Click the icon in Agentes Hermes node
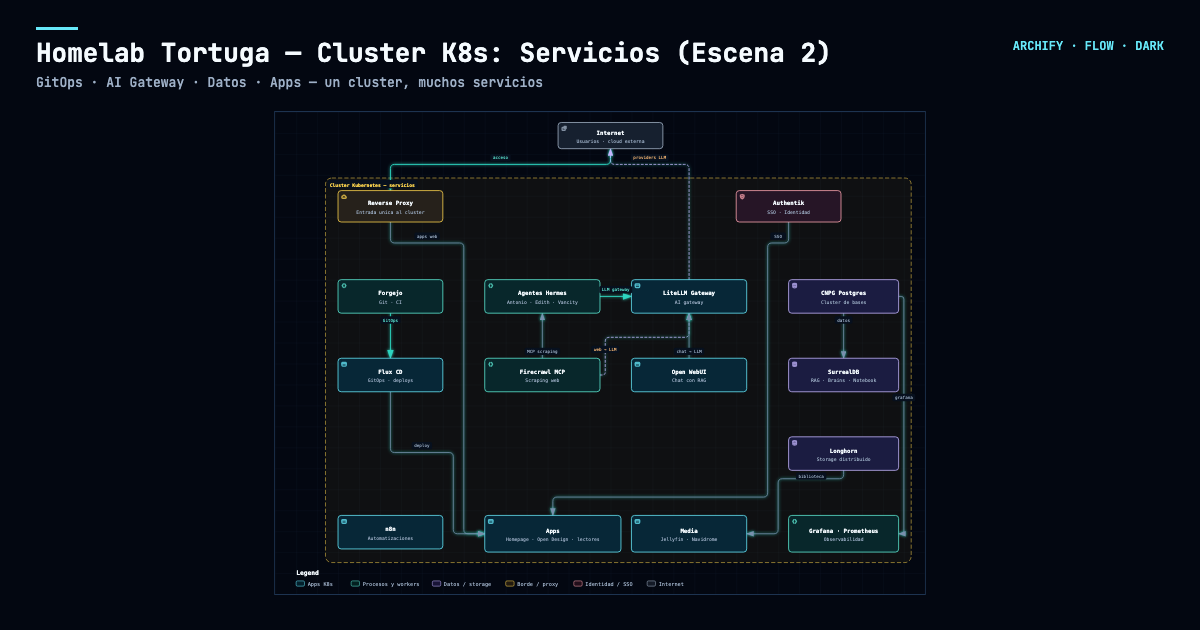Image resolution: width=1200 pixels, height=630 pixels. [491, 285]
